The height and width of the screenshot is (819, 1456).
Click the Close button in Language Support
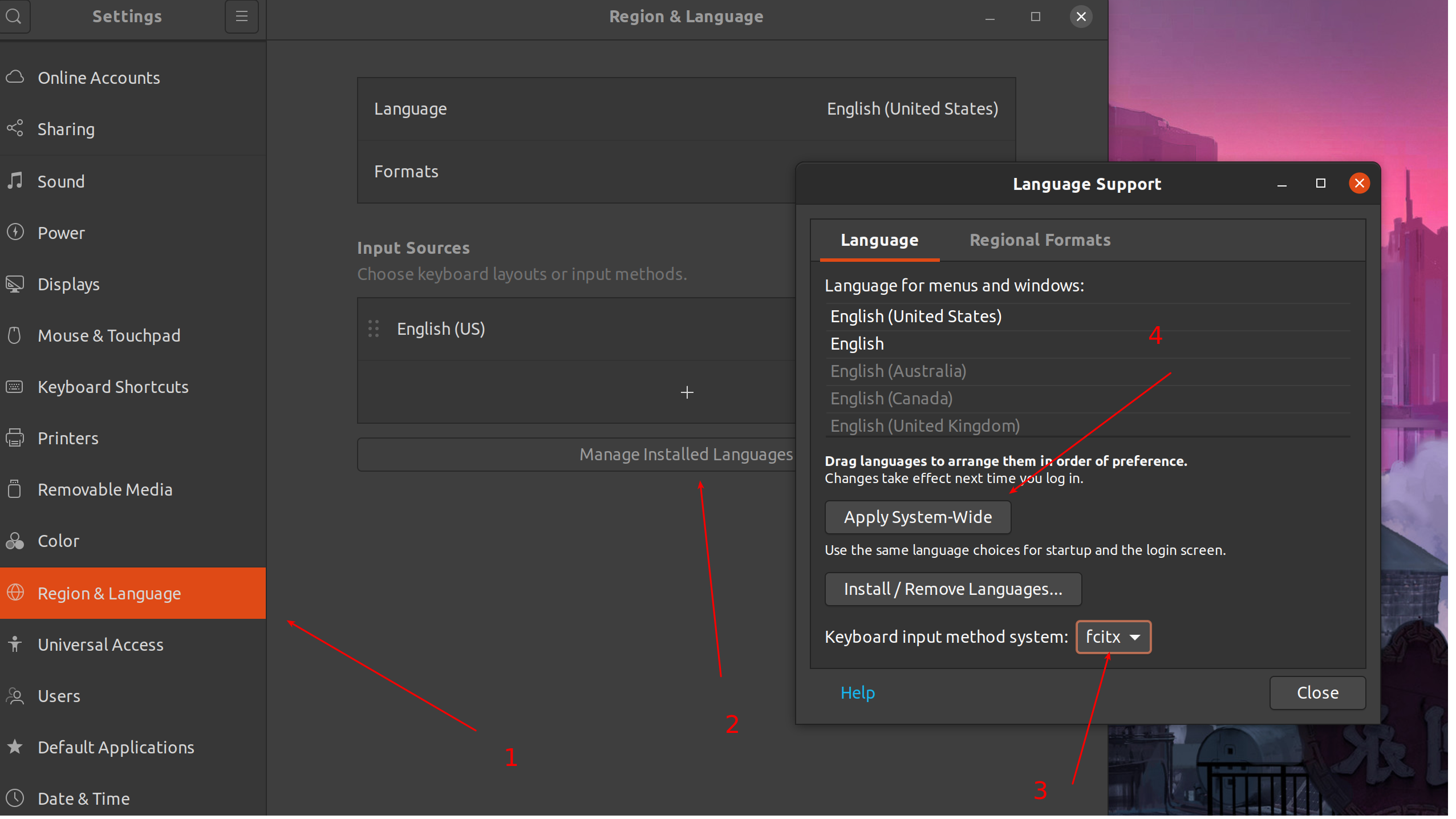point(1317,692)
